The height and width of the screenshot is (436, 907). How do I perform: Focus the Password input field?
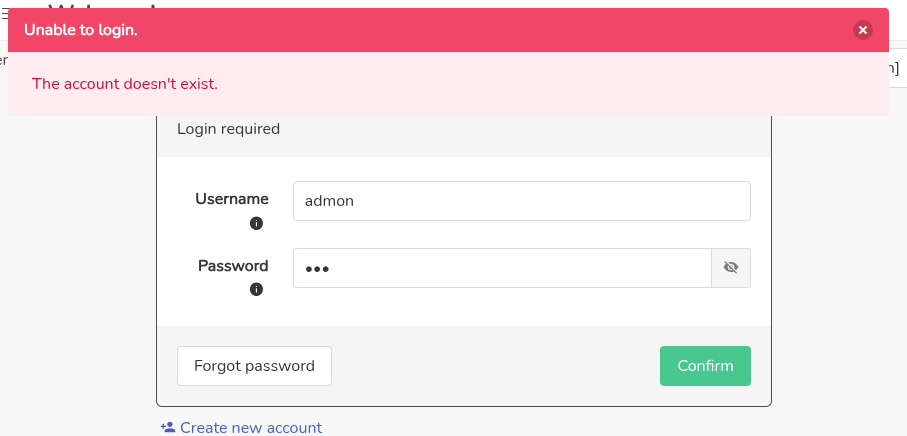pos(501,268)
